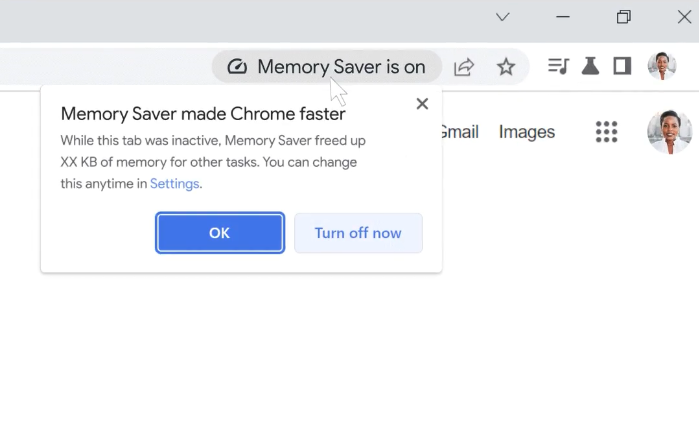The height and width of the screenshot is (446, 699).
Task: Click the Memory Saver speedometer icon
Action: (x=237, y=67)
